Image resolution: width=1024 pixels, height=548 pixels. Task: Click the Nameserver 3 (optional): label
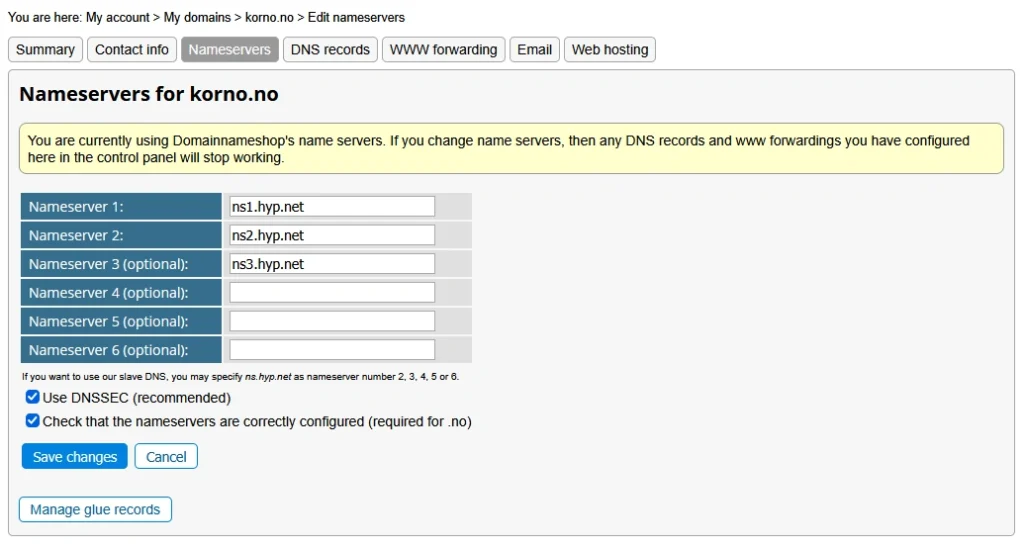coord(108,265)
